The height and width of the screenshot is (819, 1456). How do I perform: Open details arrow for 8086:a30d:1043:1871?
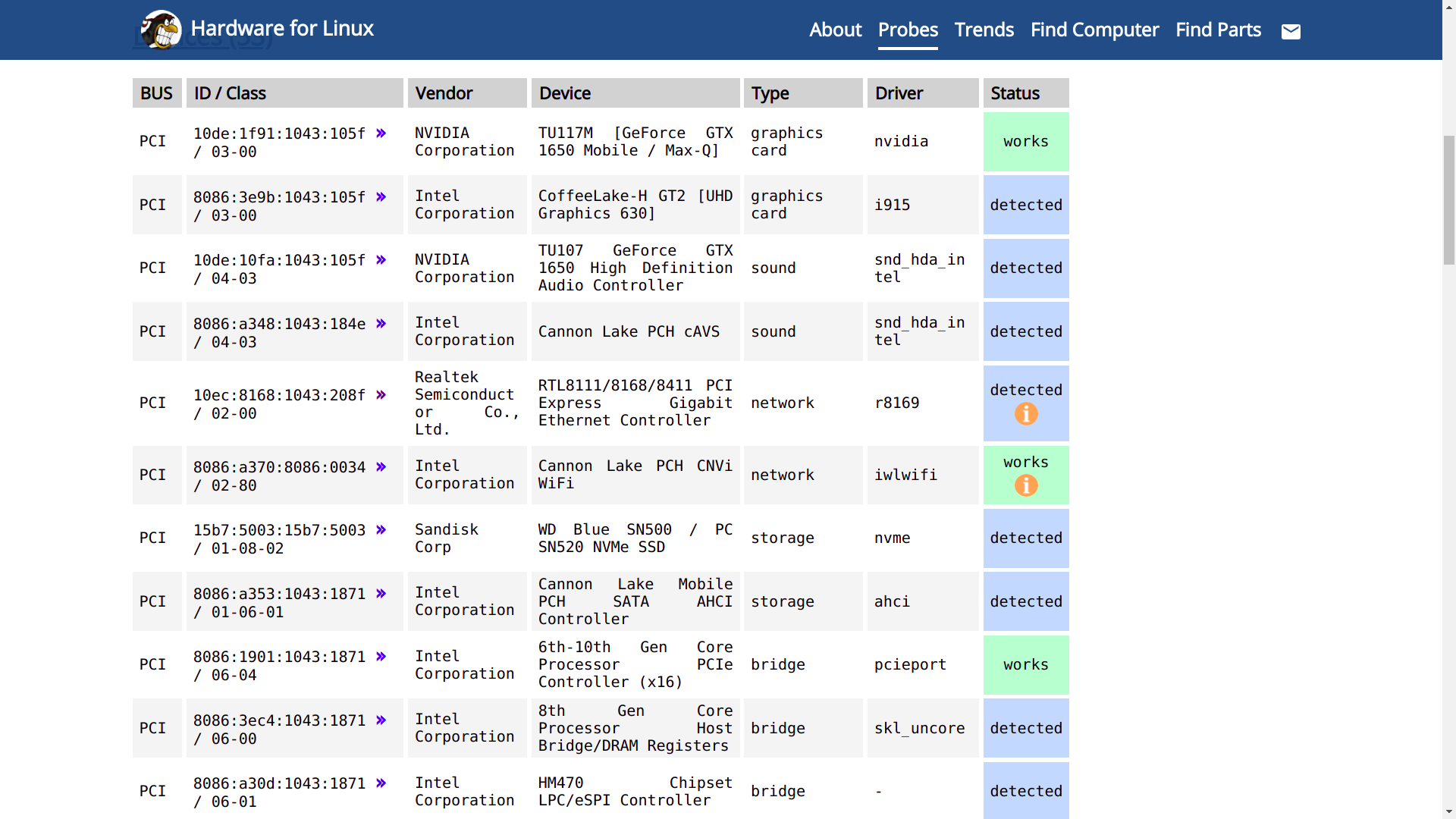click(x=381, y=783)
